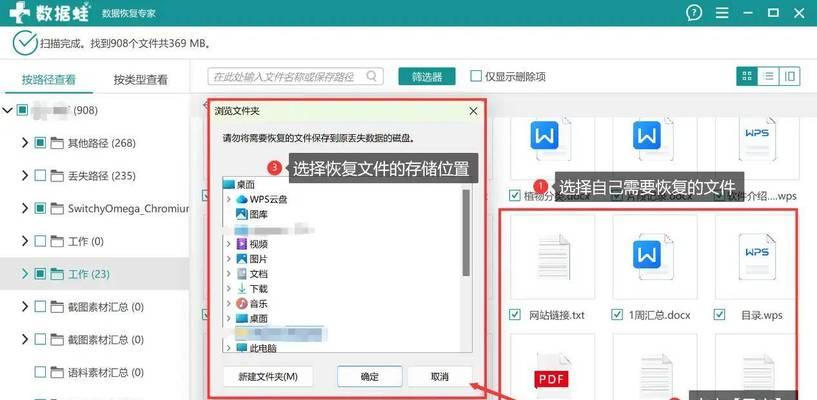Click the 视频 folder icon in dialog
This screenshot has width=817, height=400.
click(242, 243)
